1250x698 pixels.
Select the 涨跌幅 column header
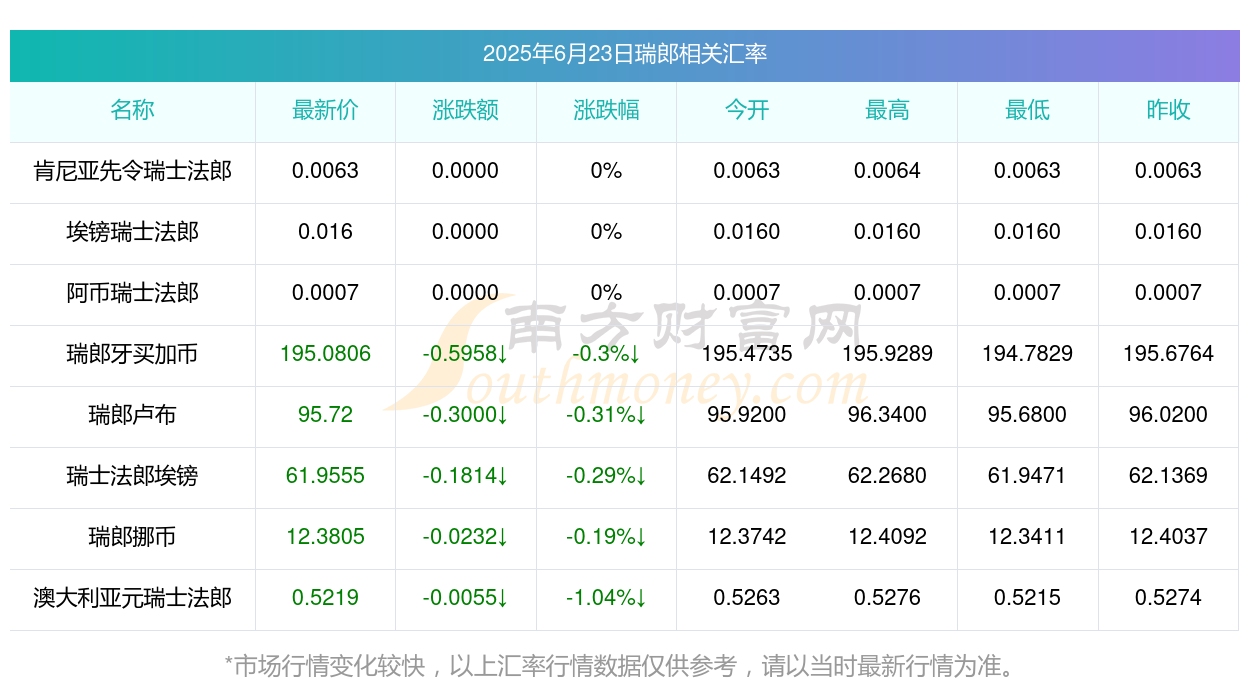(606, 110)
